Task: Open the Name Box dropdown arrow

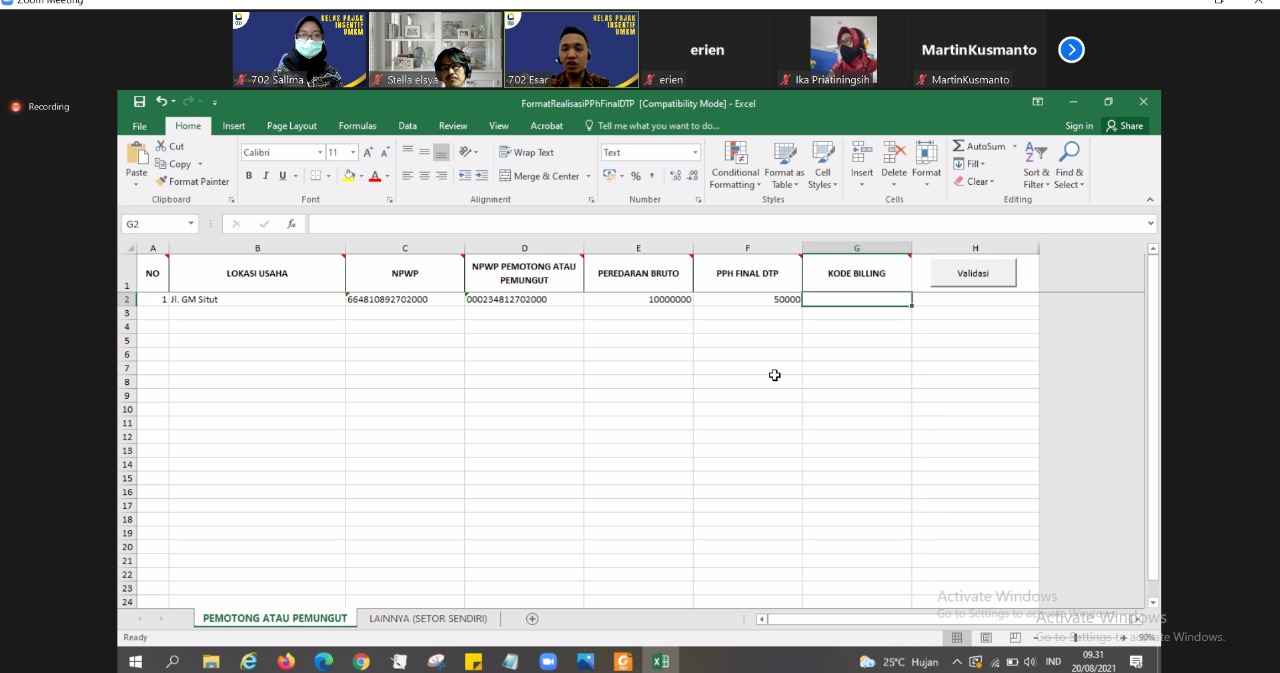Action: [190, 224]
